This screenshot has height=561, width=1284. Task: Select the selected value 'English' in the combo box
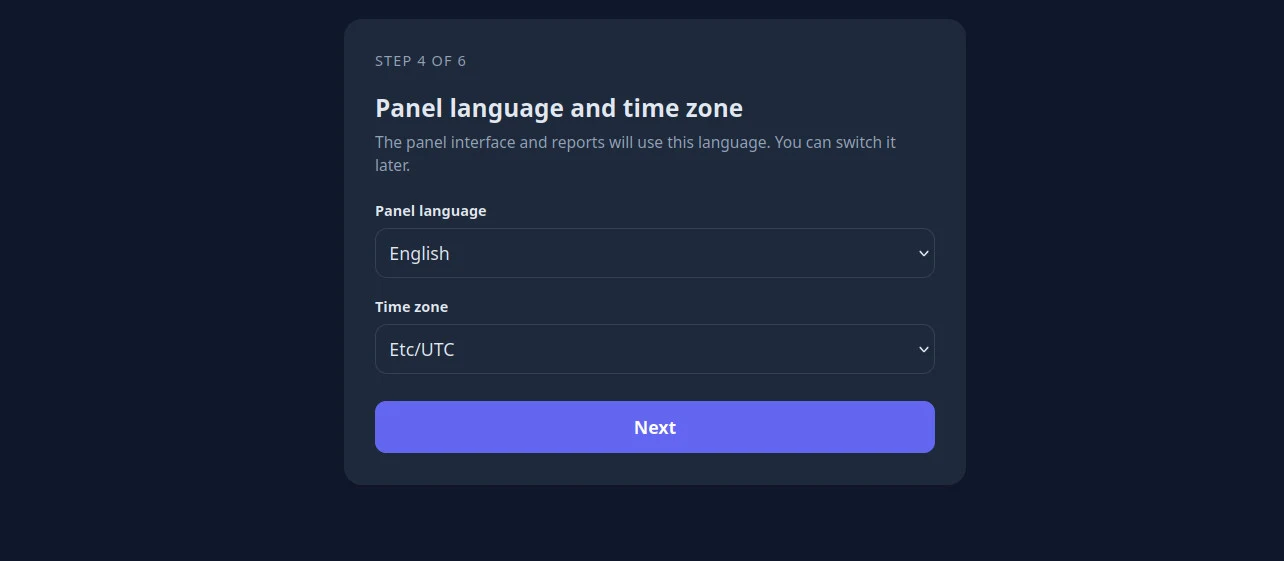coord(419,254)
